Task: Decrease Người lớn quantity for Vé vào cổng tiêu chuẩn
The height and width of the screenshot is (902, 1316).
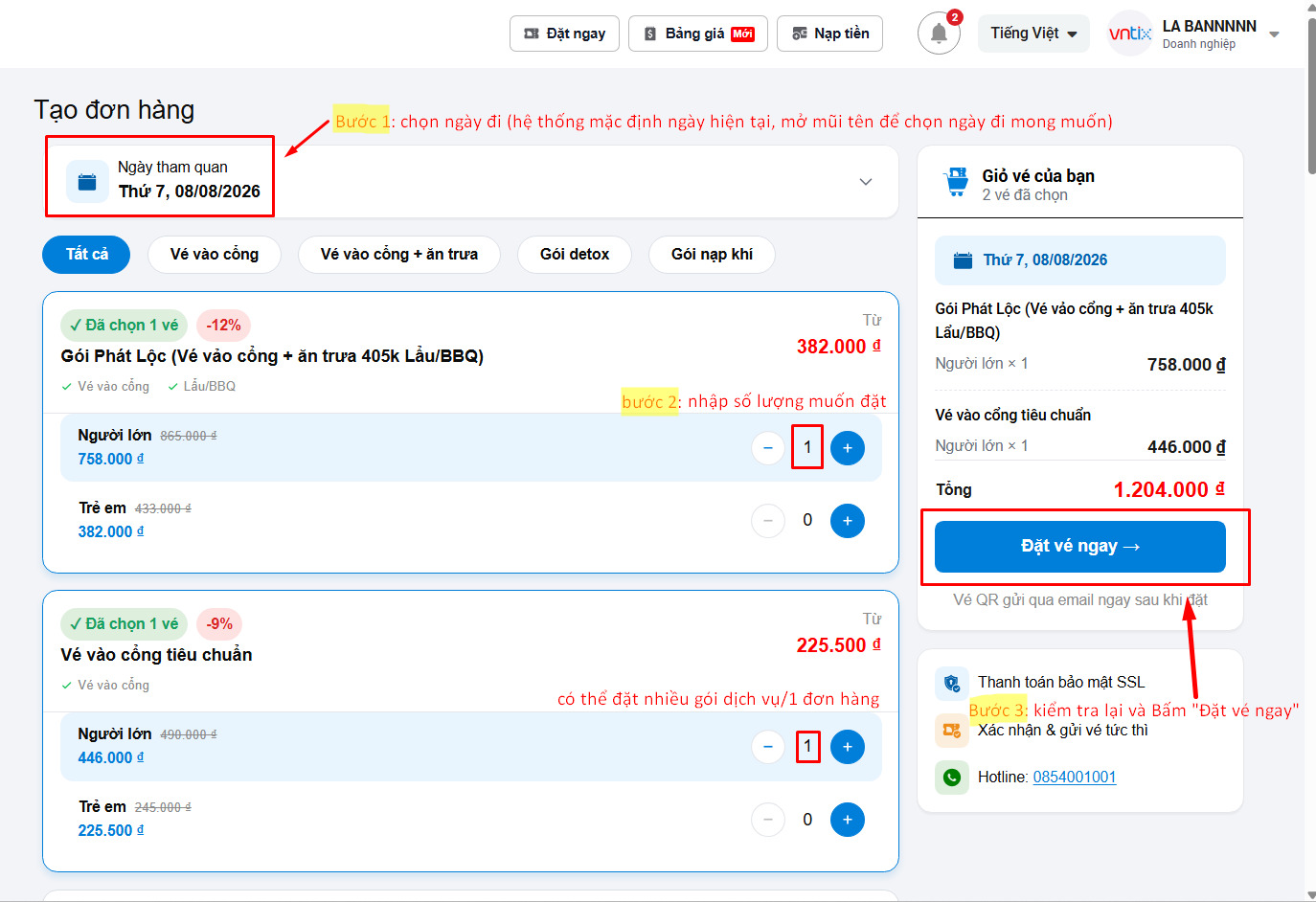Action: tap(768, 747)
